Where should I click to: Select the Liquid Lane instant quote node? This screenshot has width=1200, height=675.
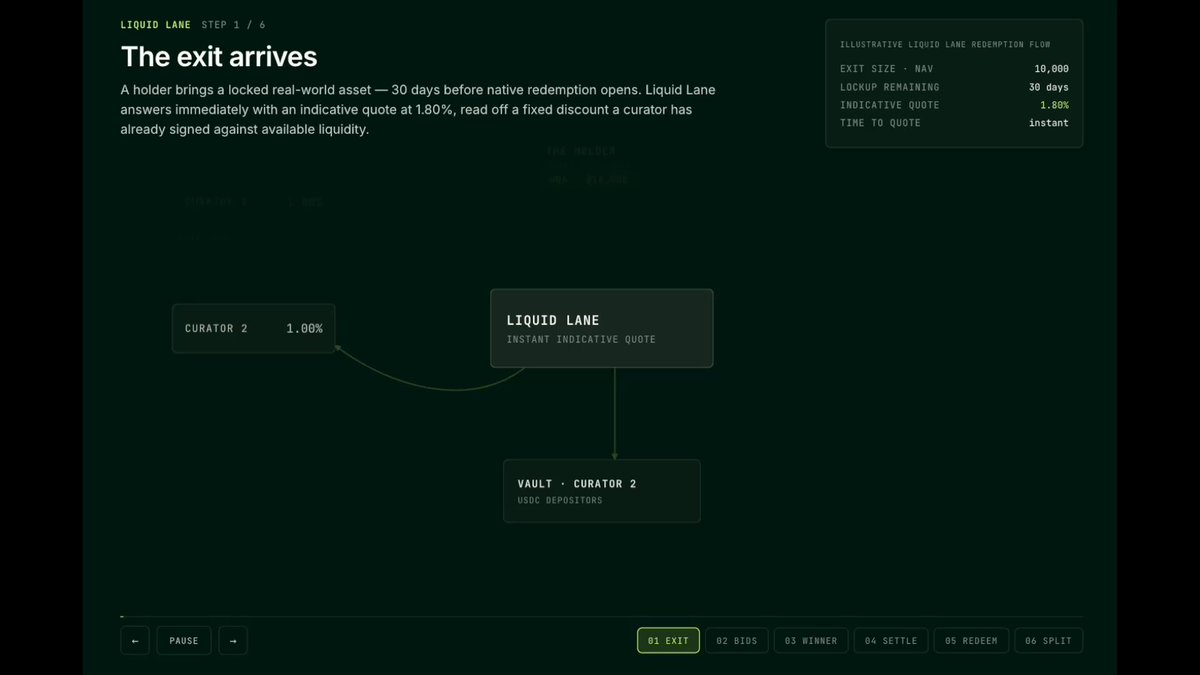coord(601,329)
